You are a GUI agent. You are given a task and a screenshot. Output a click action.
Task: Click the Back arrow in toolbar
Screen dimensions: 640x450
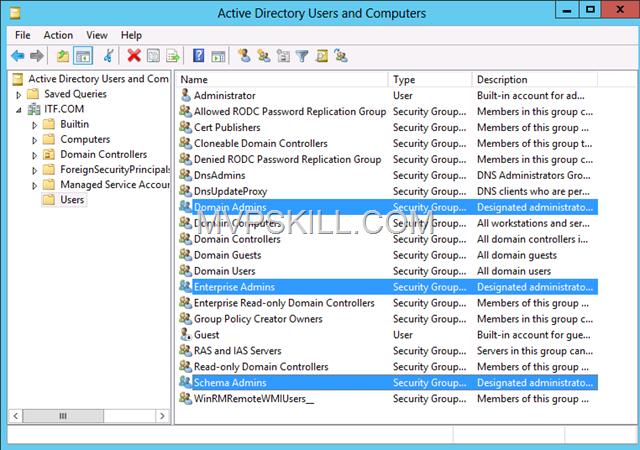click(x=17, y=56)
